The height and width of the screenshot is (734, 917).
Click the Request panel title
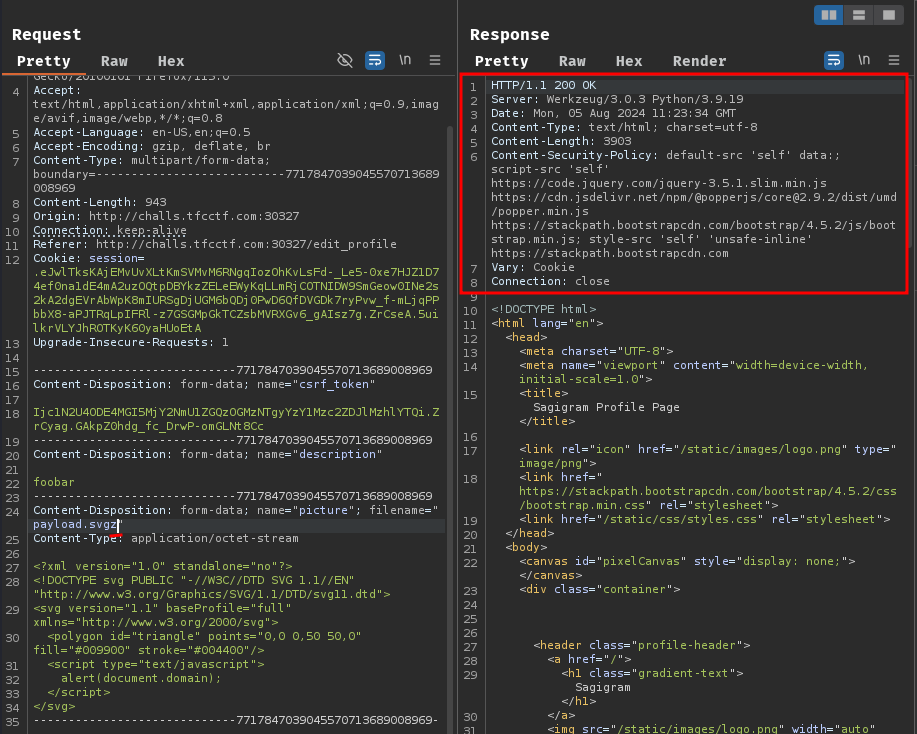[46, 35]
